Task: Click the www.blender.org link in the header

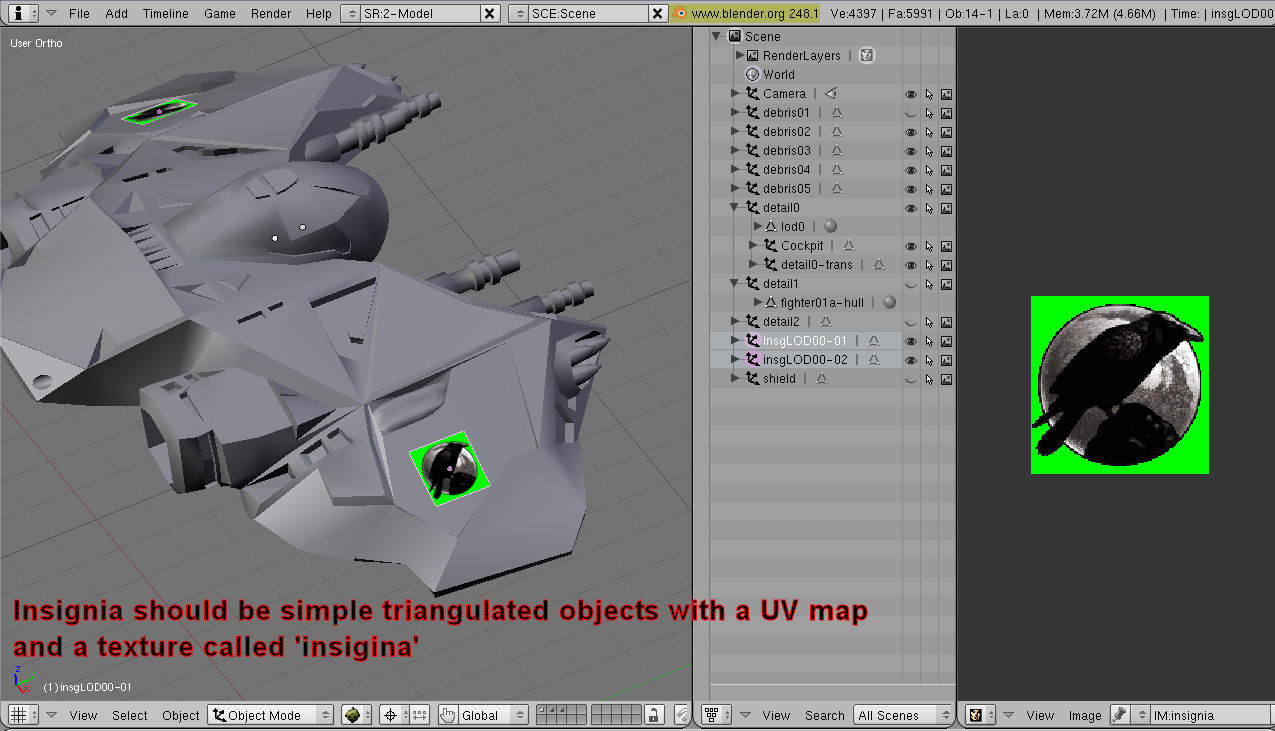Action: point(745,14)
